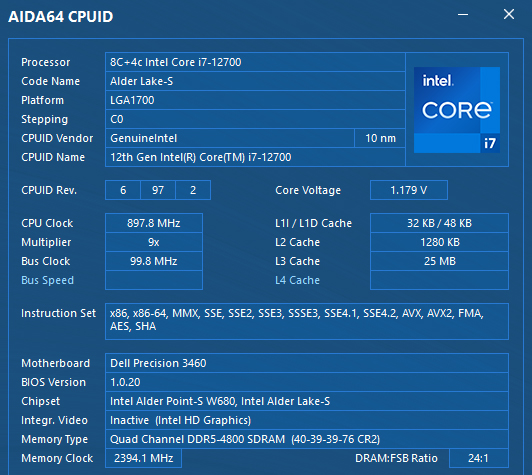532x475 pixels.
Task: Click the Integr. Video value Inactive (Intel HD Graphics)
Action: pyautogui.click(x=307, y=420)
